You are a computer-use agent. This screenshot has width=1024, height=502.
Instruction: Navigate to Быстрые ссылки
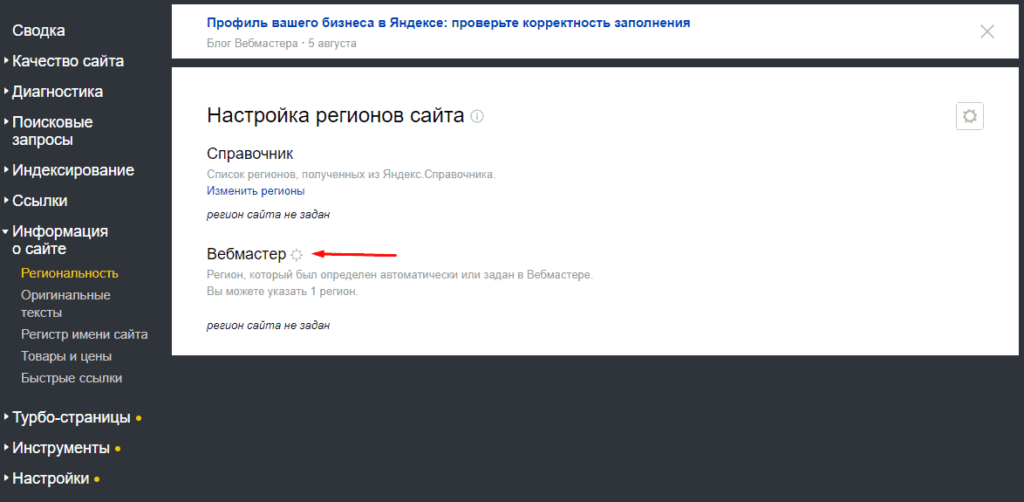coord(71,378)
